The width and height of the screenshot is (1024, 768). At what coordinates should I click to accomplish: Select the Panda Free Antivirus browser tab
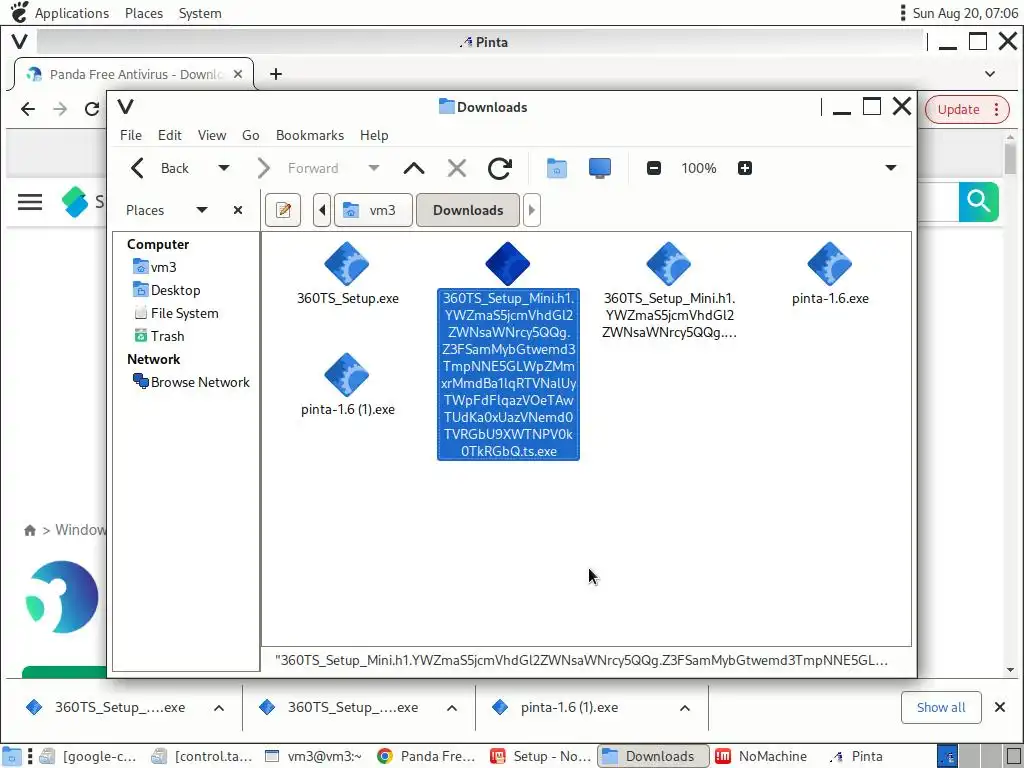[134, 74]
